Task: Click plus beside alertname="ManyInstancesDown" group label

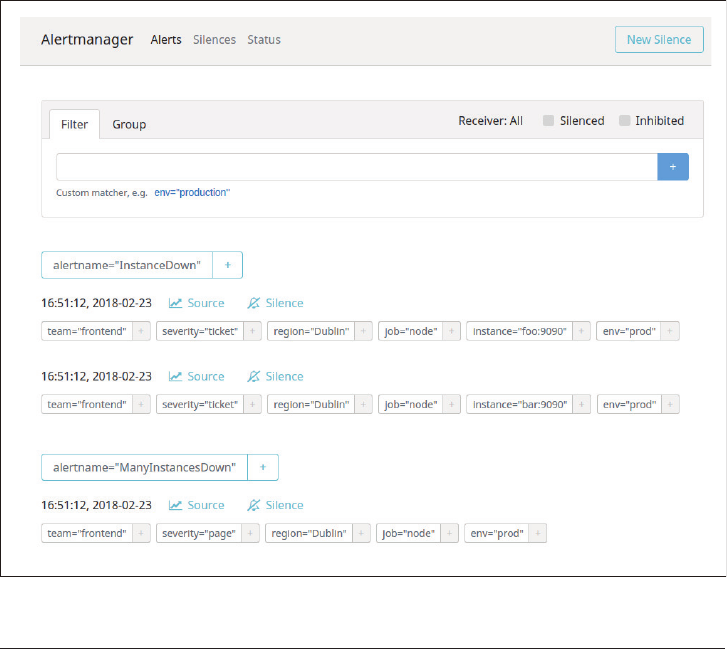Action: (x=263, y=467)
